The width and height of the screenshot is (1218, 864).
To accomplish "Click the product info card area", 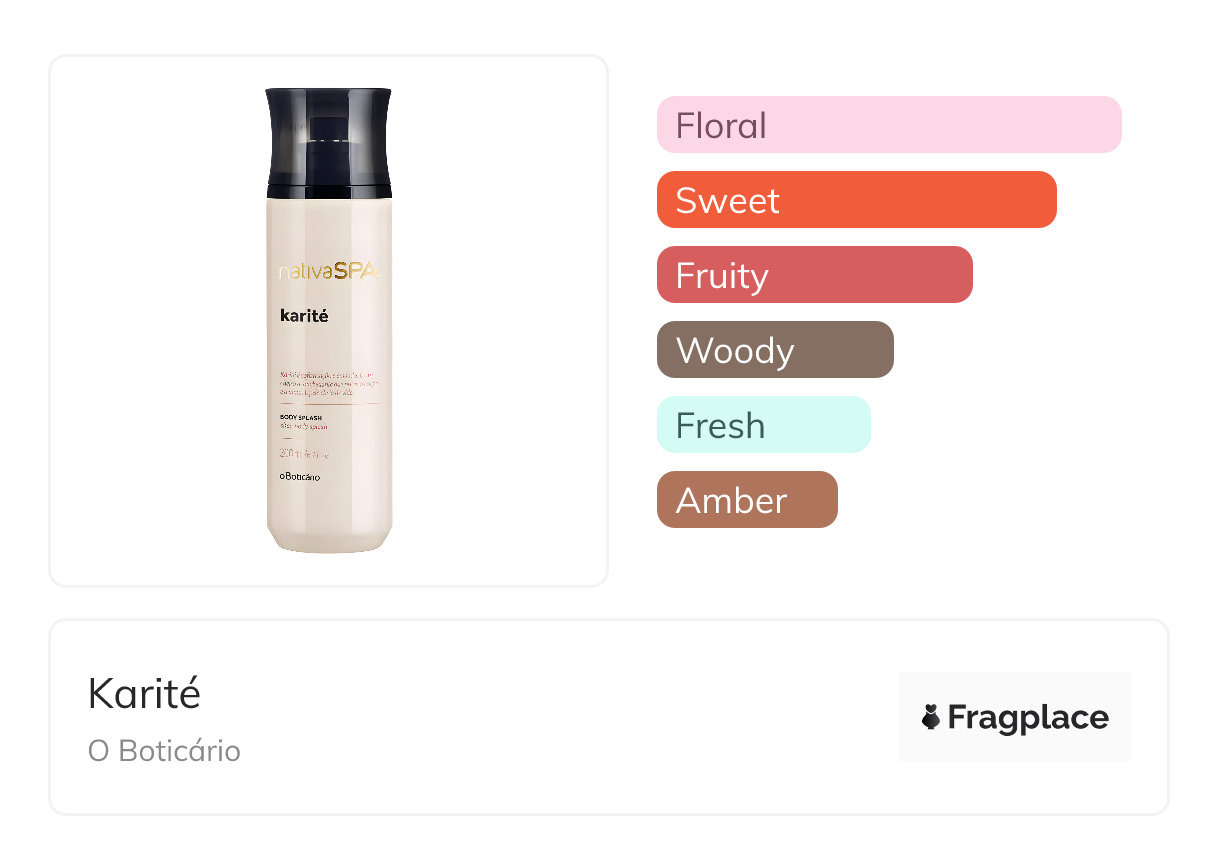I will click(x=609, y=717).
